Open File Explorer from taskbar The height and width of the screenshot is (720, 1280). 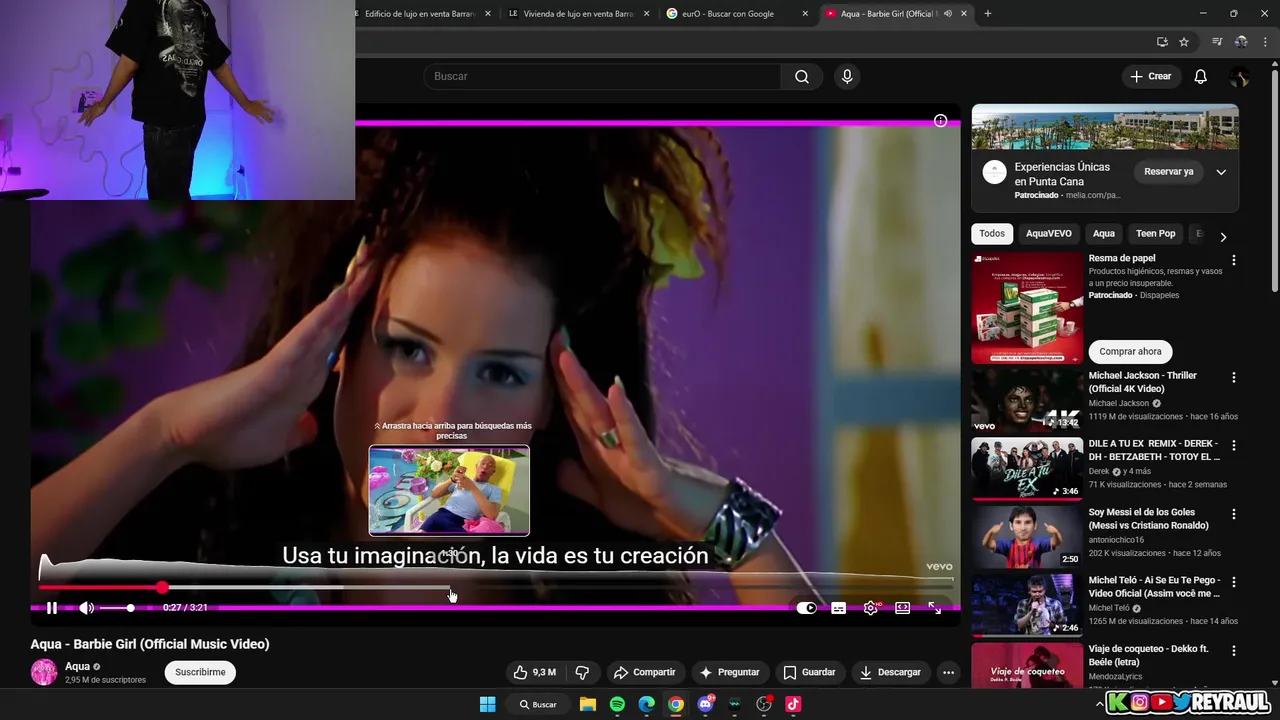(588, 704)
